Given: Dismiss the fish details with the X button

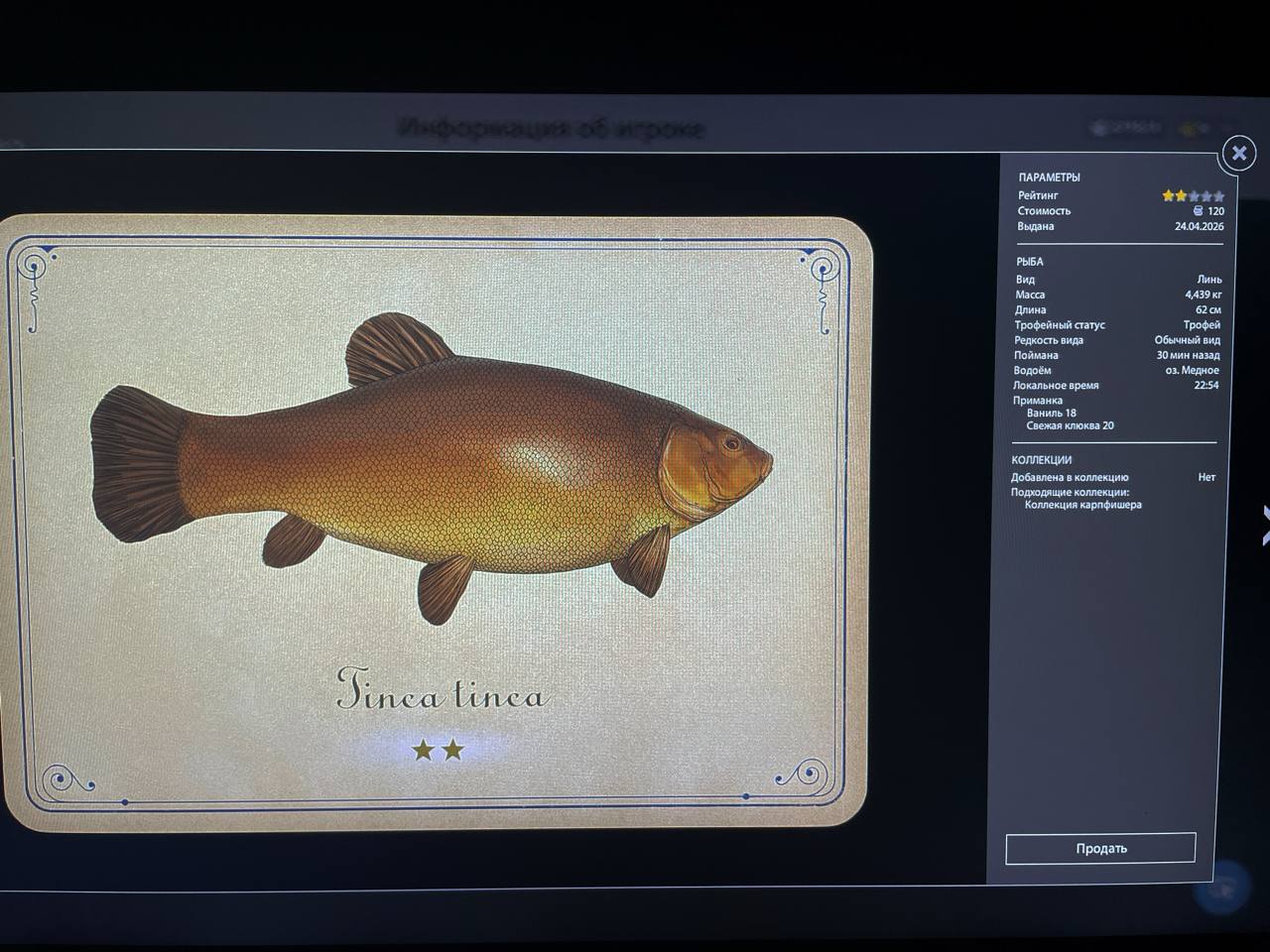Looking at the screenshot, I should coord(1238,154).
